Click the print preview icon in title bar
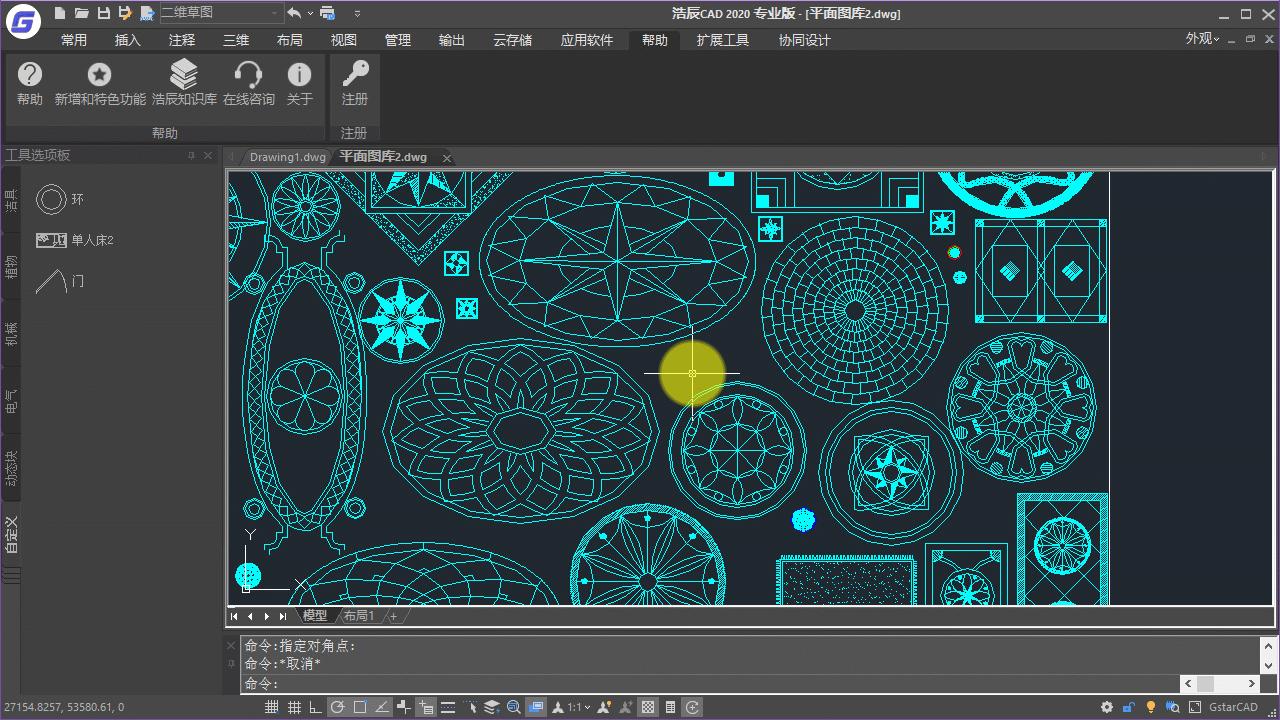This screenshot has width=1280, height=720. pyautogui.click(x=327, y=13)
